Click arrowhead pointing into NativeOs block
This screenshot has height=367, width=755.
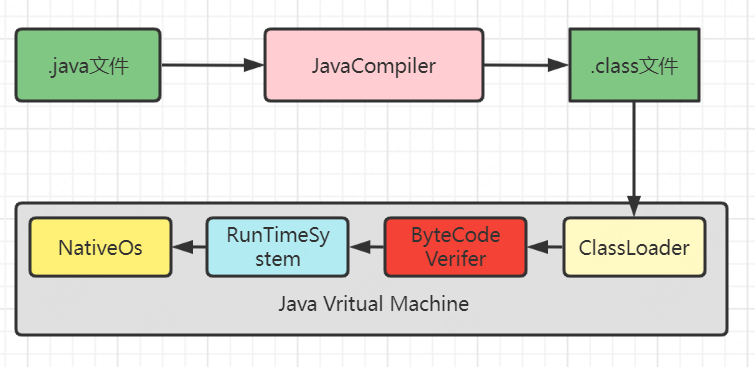182,248
